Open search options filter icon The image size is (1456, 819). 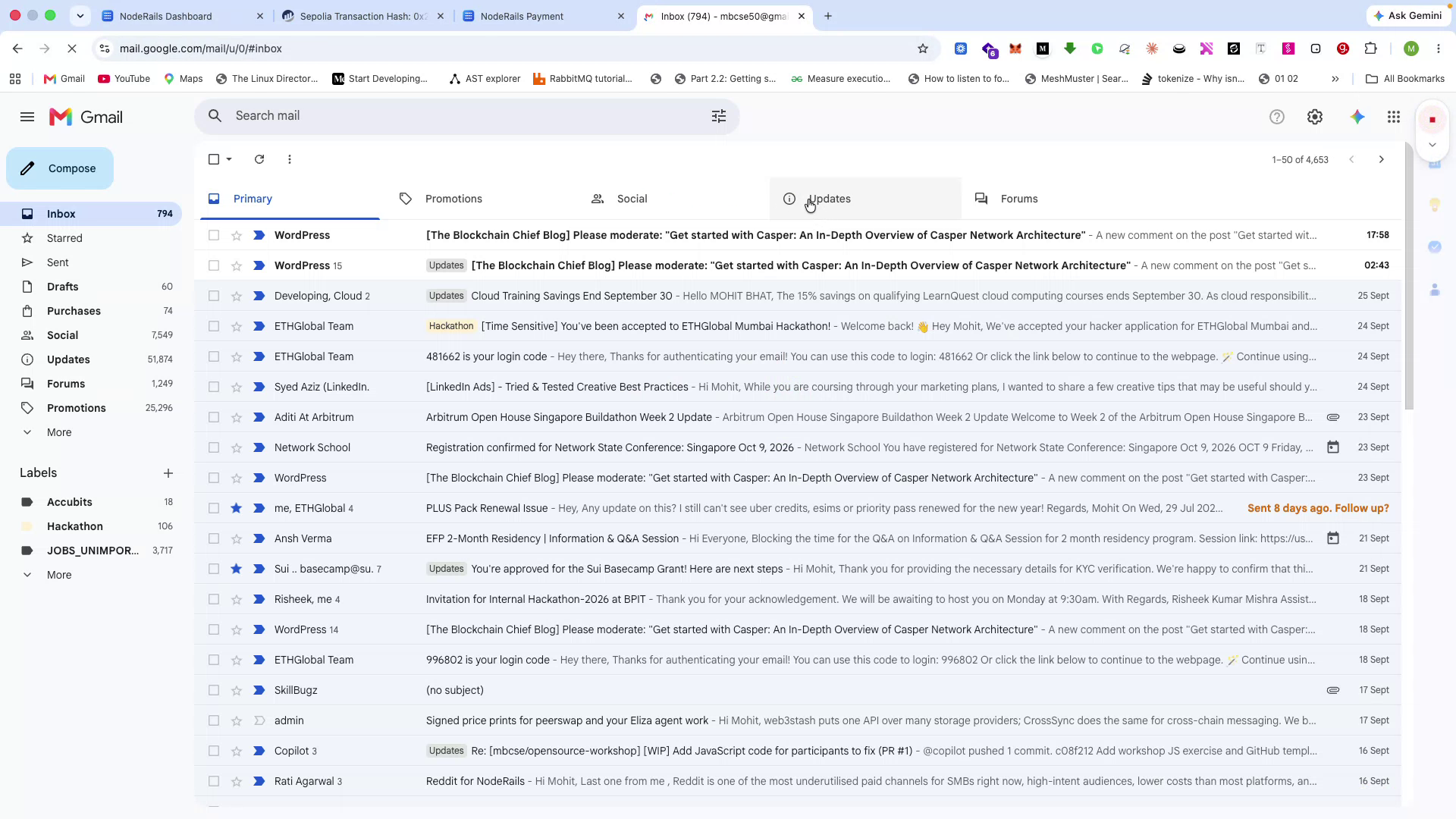coord(718,116)
